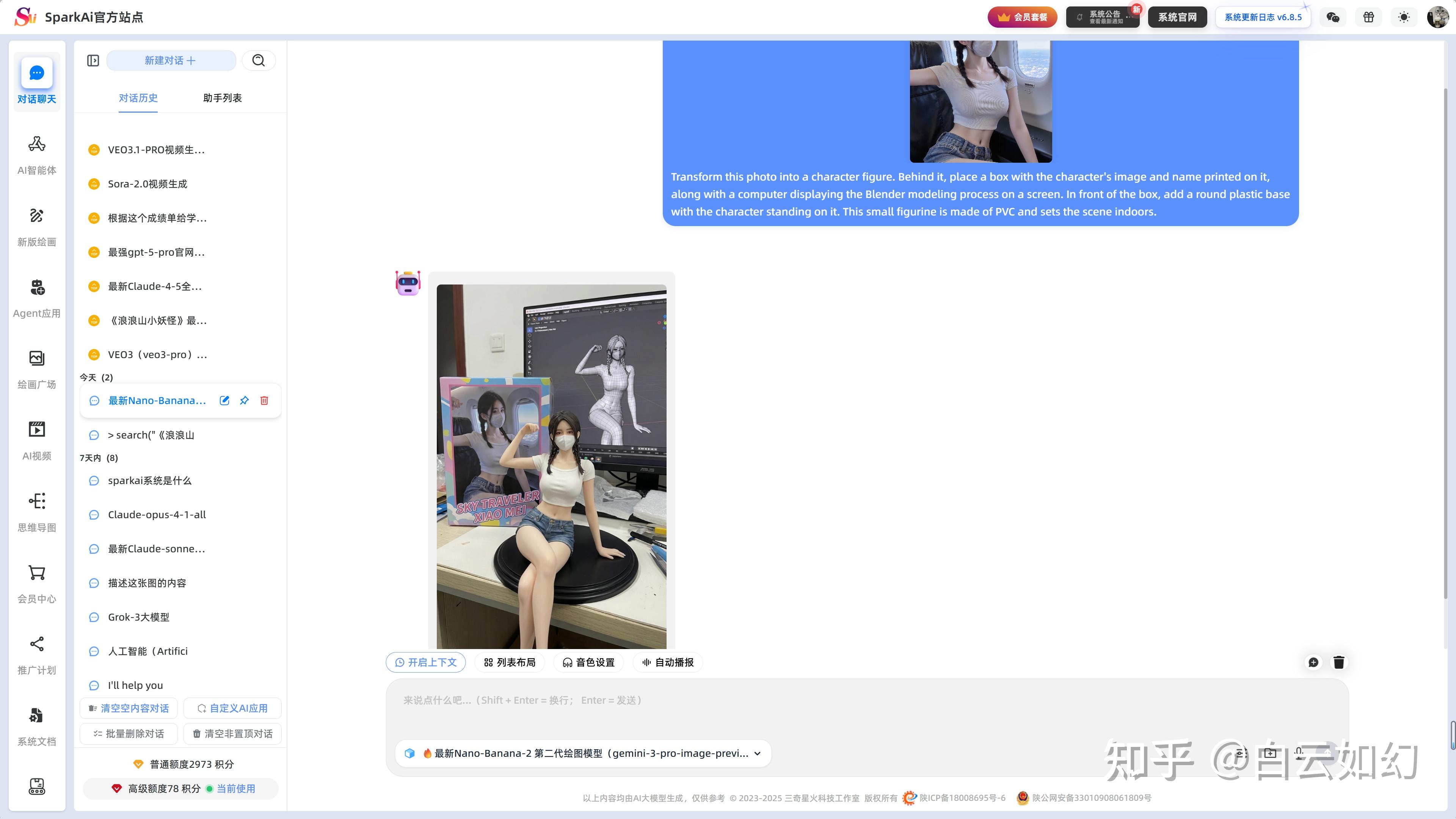Edit the Nano-Banana conversation title
The image size is (1456, 819).
tap(224, 401)
